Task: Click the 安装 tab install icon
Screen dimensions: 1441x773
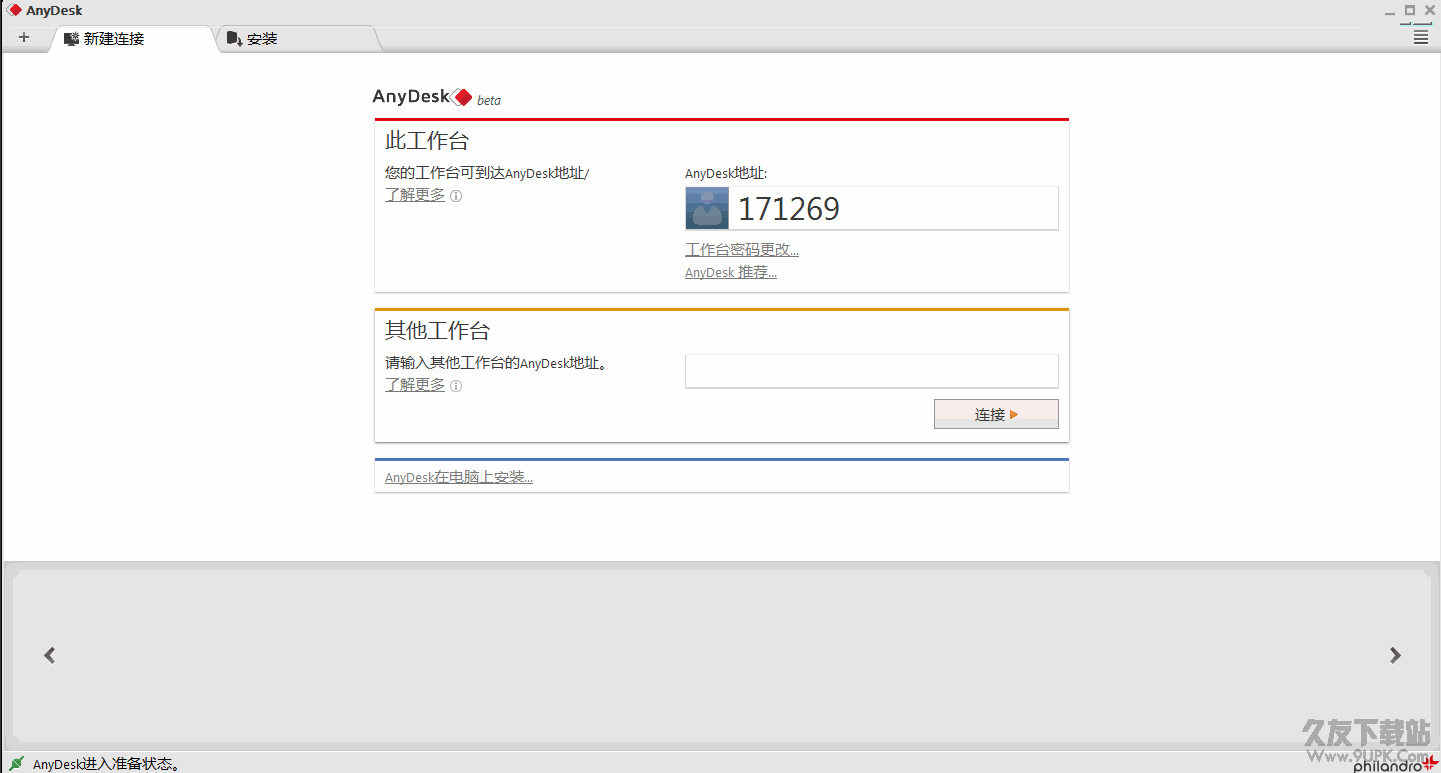Action: [x=234, y=39]
